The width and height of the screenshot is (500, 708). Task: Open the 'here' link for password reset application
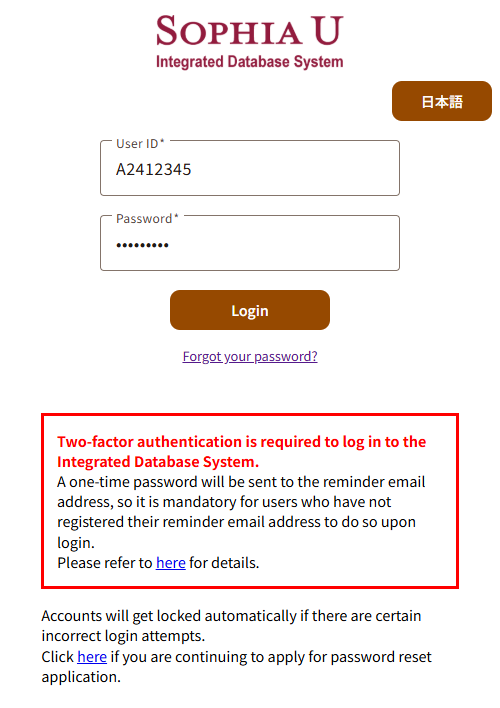pyautogui.click(x=92, y=657)
